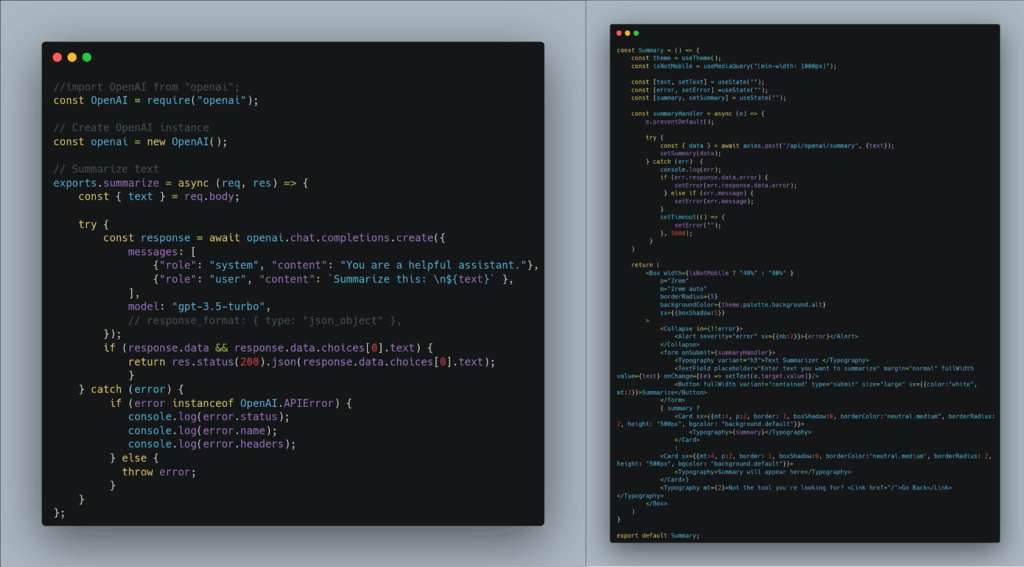Viewport: 1024px width, 567px height.
Task: Click the red dot in the left code window
Action: click(57, 58)
